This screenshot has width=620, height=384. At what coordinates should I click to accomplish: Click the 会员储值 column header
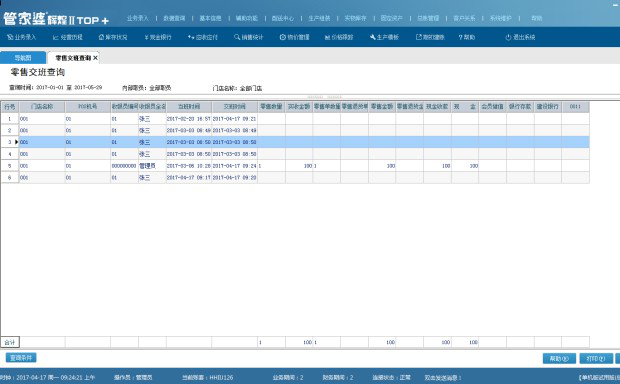(492, 107)
